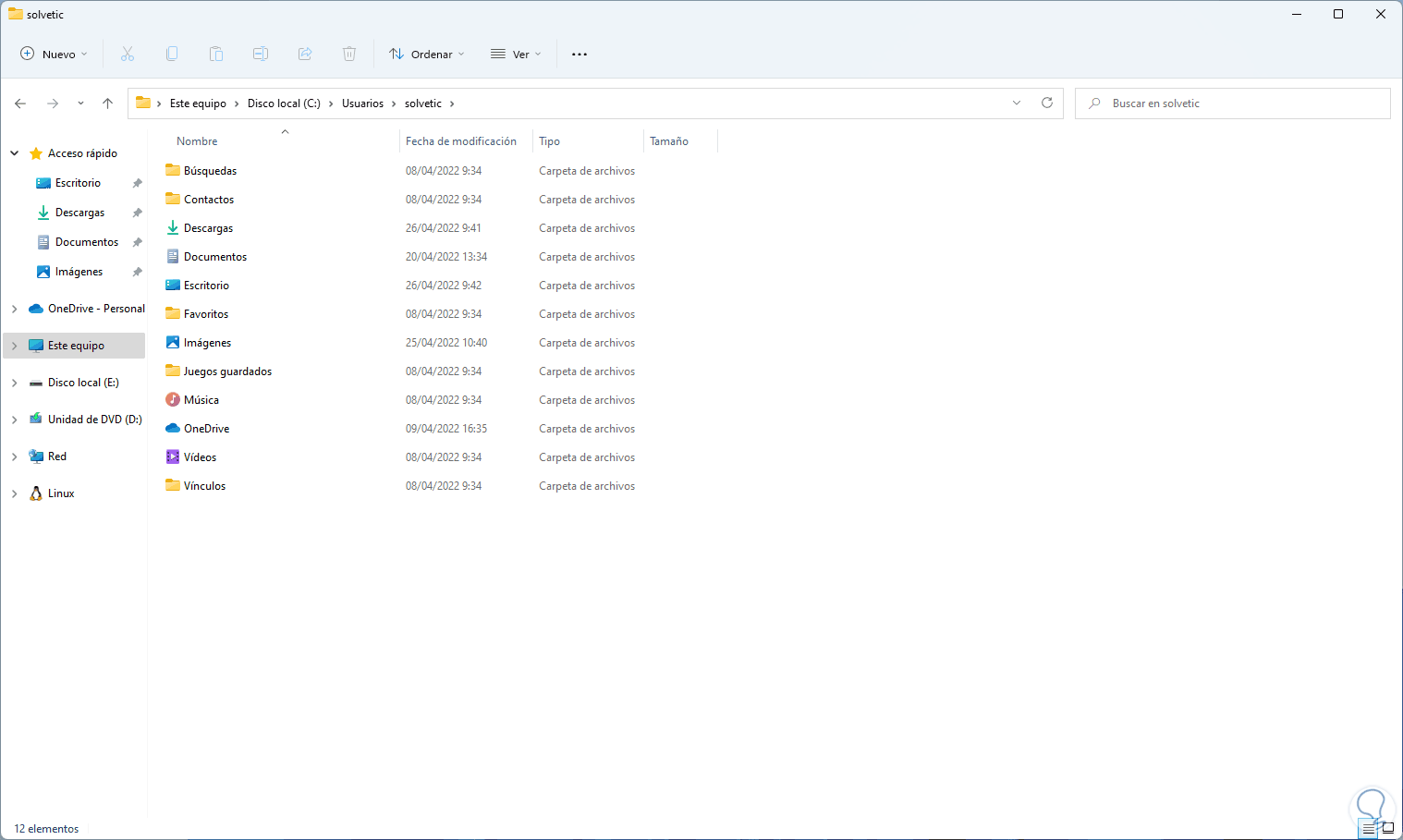The image size is (1403, 840).
Task: Select Imágenes in Acceso rápido
Action: (x=79, y=272)
